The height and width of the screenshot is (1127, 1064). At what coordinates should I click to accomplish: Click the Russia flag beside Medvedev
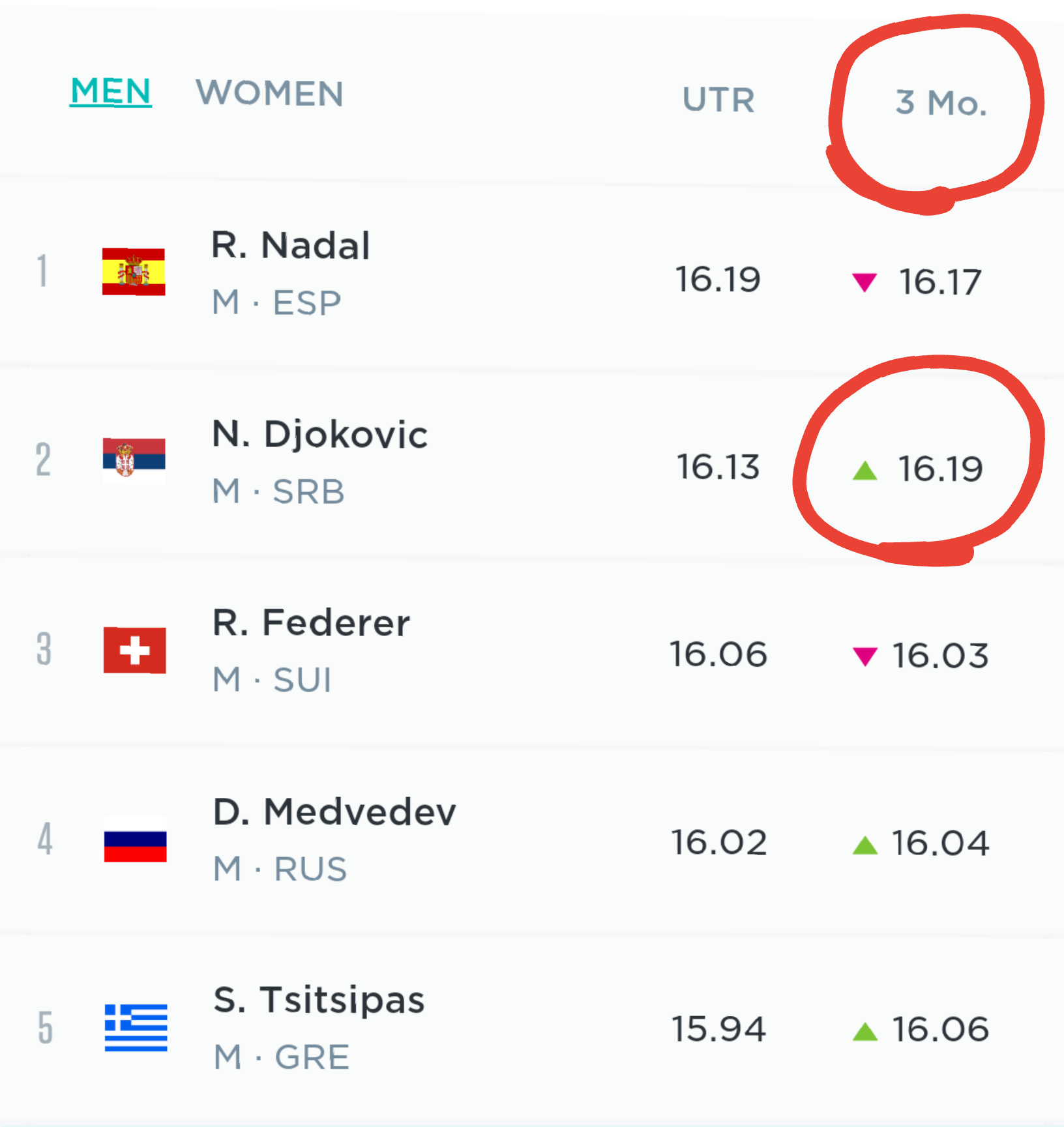coord(135,839)
